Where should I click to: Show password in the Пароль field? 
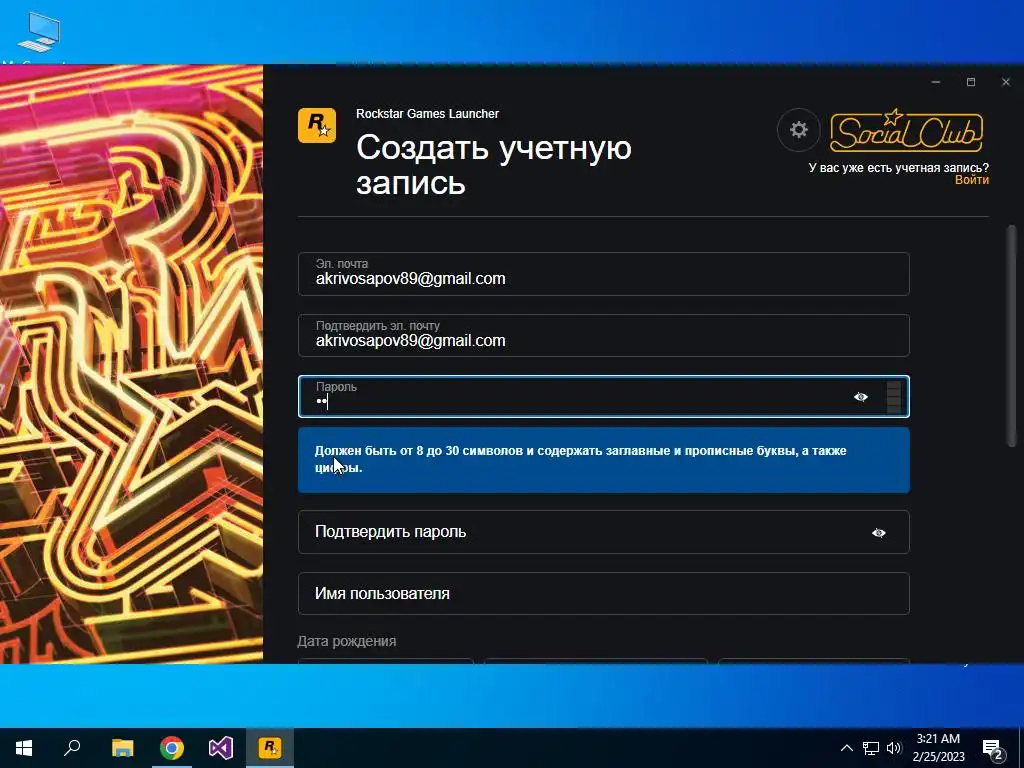pos(861,397)
